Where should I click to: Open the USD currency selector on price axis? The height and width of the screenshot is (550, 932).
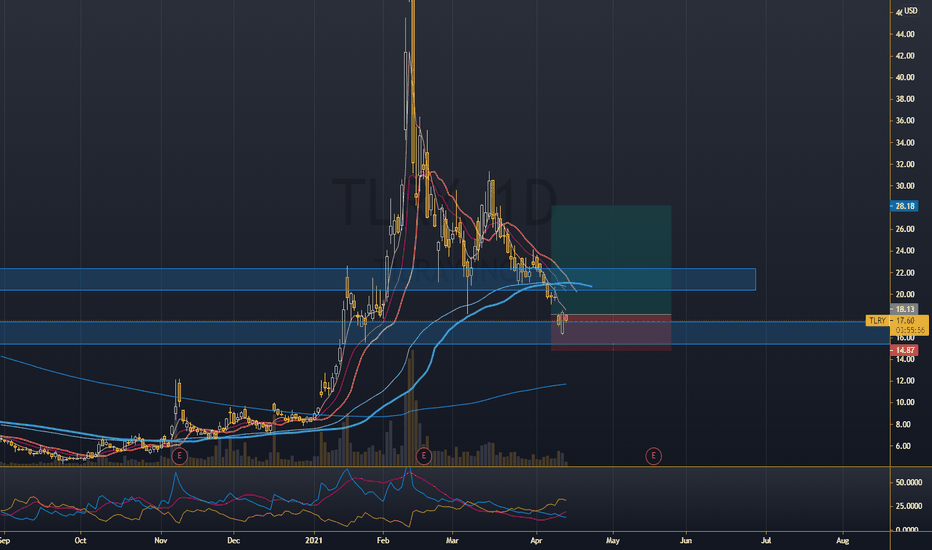[x=910, y=11]
